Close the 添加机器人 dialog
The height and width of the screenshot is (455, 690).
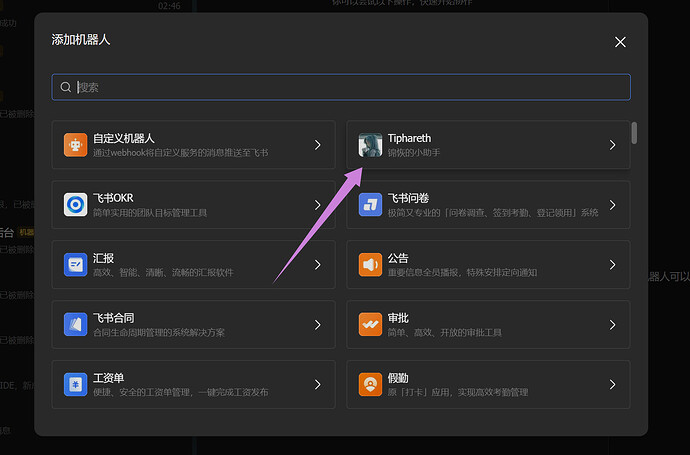620,42
